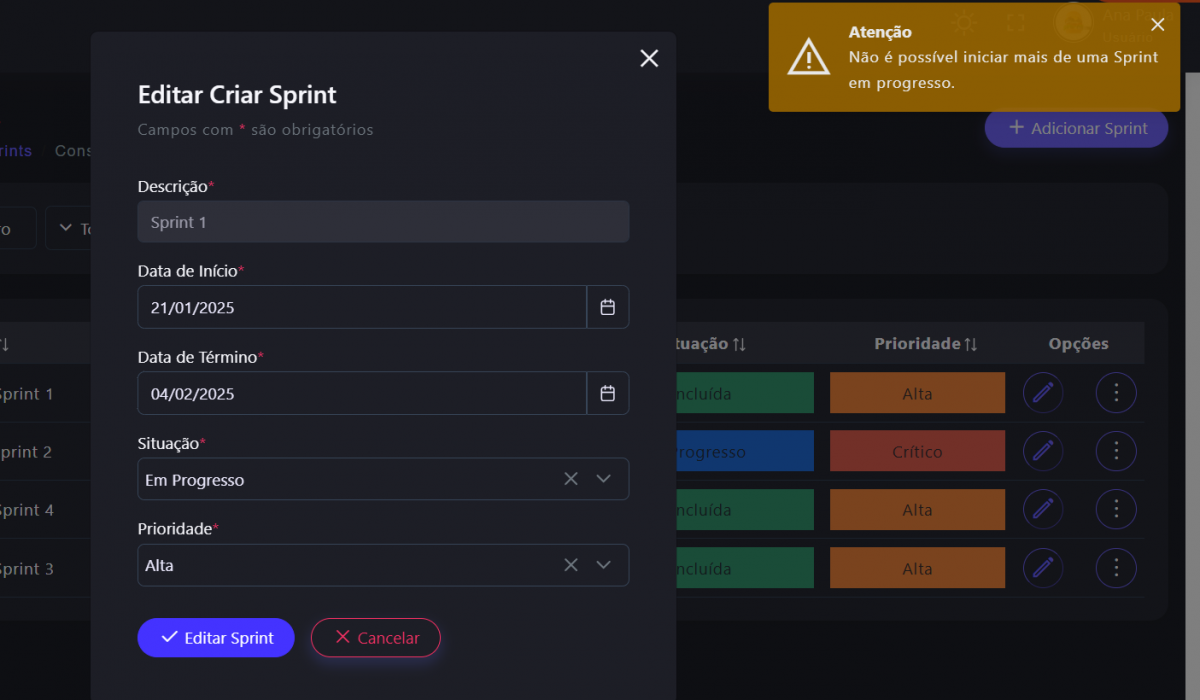Open calendar picker for Data de Término
Screen dimensions: 1200x700
(607, 393)
